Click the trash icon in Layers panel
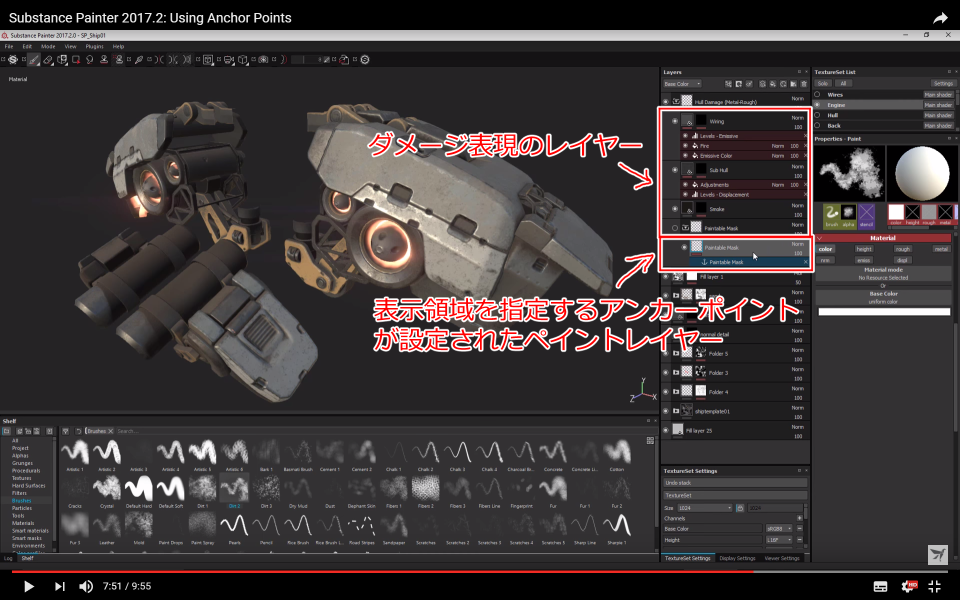 click(x=804, y=84)
